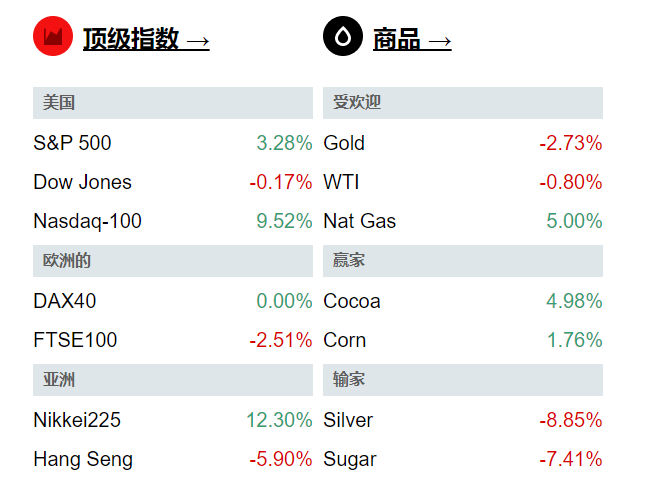653x491 pixels.
Task: Select the DAX40 index
Action: tap(65, 301)
